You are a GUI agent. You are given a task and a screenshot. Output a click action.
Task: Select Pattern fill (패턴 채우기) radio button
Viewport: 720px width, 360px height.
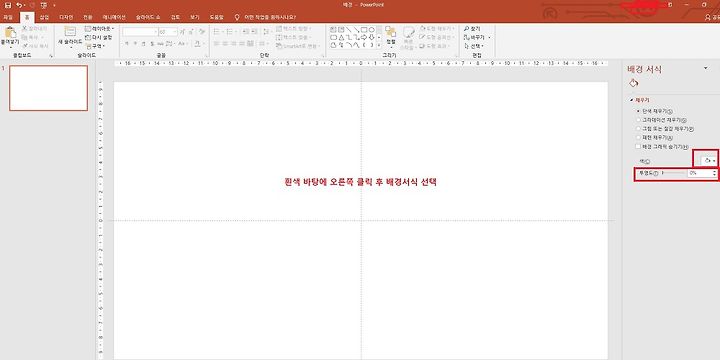coord(638,137)
